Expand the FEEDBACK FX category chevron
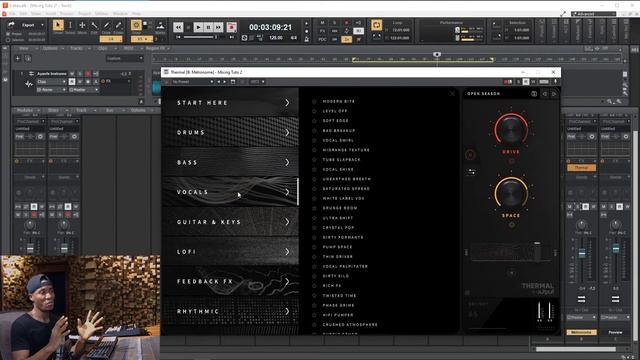The image size is (640, 360). [287, 282]
